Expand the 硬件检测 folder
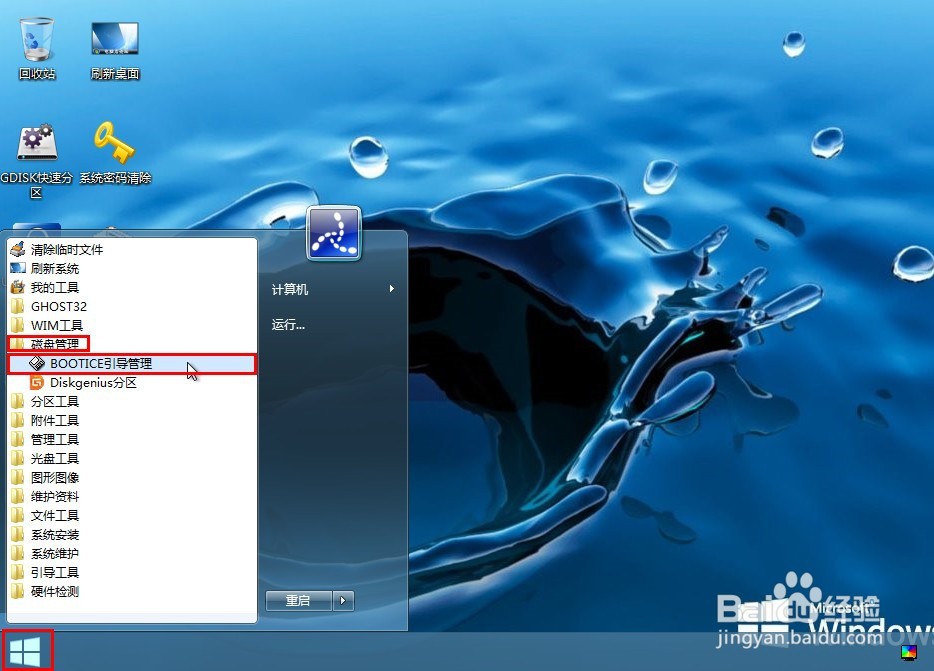The height and width of the screenshot is (671, 934). [132, 592]
